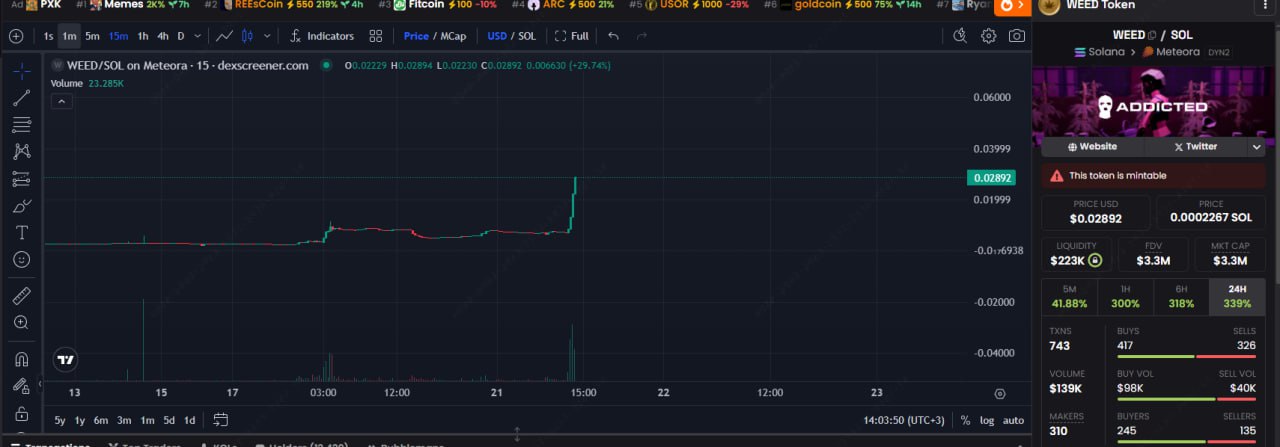The width and height of the screenshot is (1280, 447).
Task: Toggle auto scale mode
Action: [x=1013, y=420]
